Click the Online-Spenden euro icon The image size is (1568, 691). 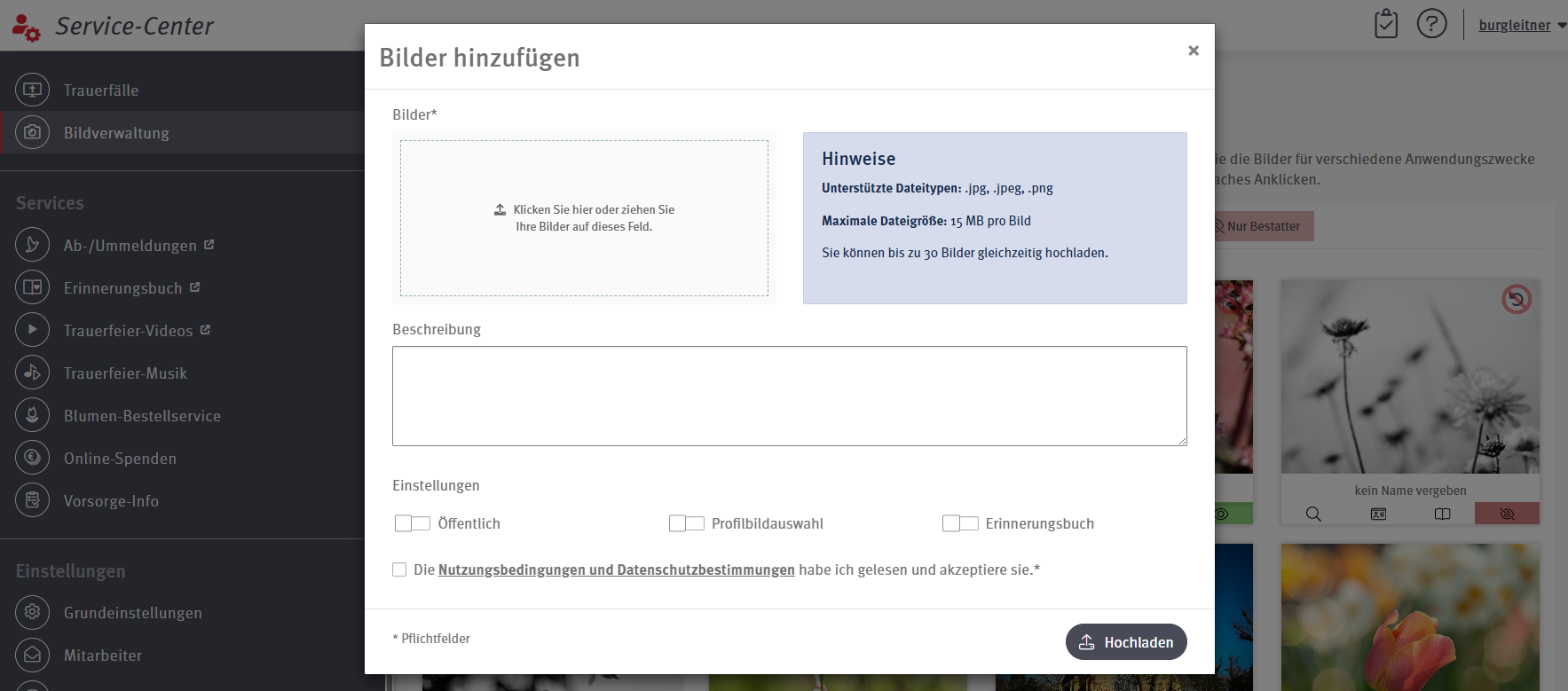32,458
